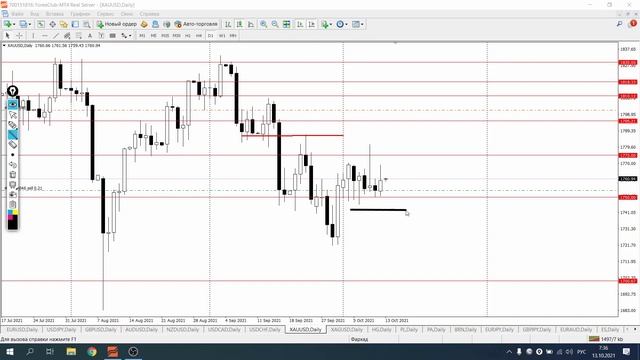The image size is (640, 360).
Task: Set timeframe to H1
Action: (x=188, y=36)
